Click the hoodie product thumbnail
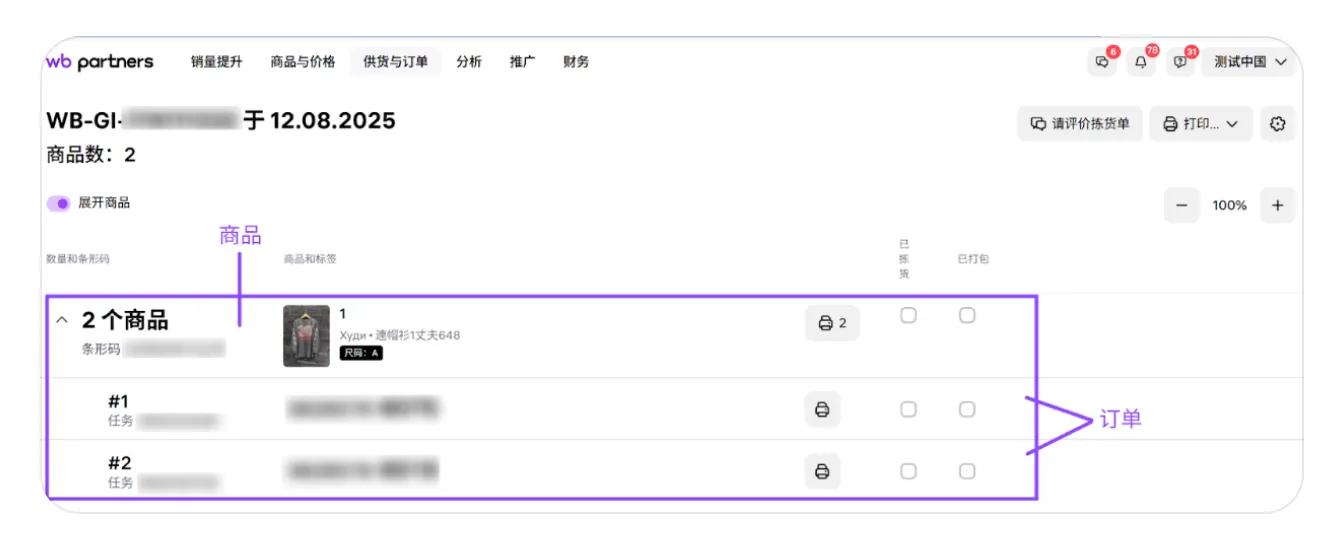 coord(306,336)
